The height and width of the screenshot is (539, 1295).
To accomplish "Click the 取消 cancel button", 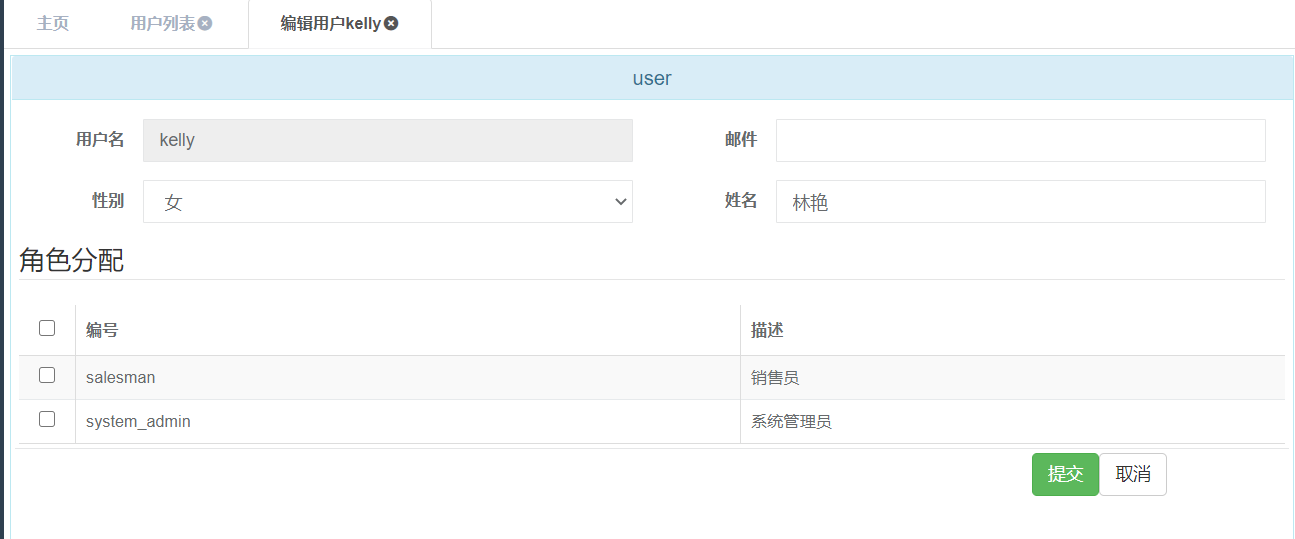I will (x=1133, y=474).
